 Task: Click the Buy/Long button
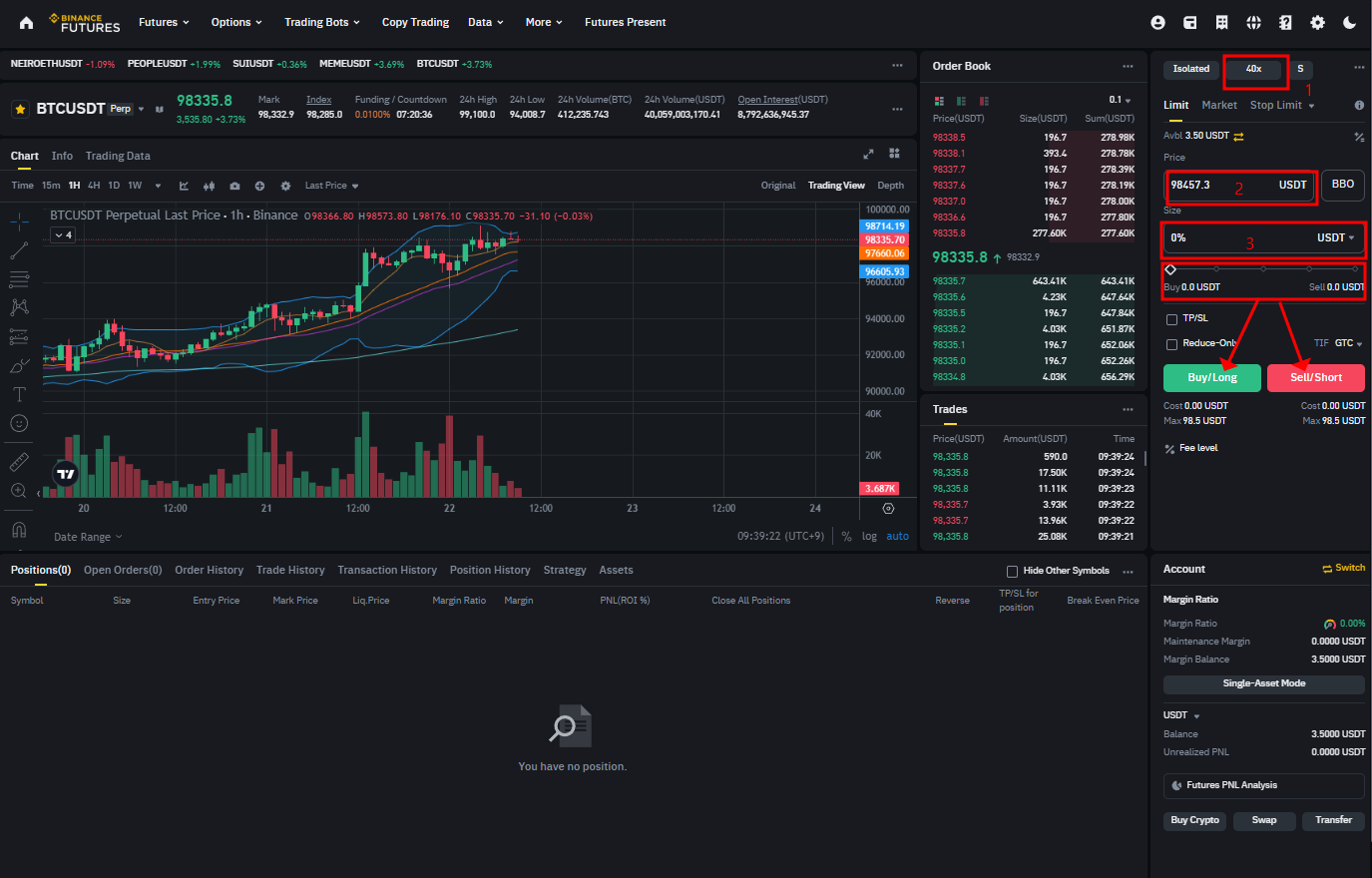click(1212, 377)
